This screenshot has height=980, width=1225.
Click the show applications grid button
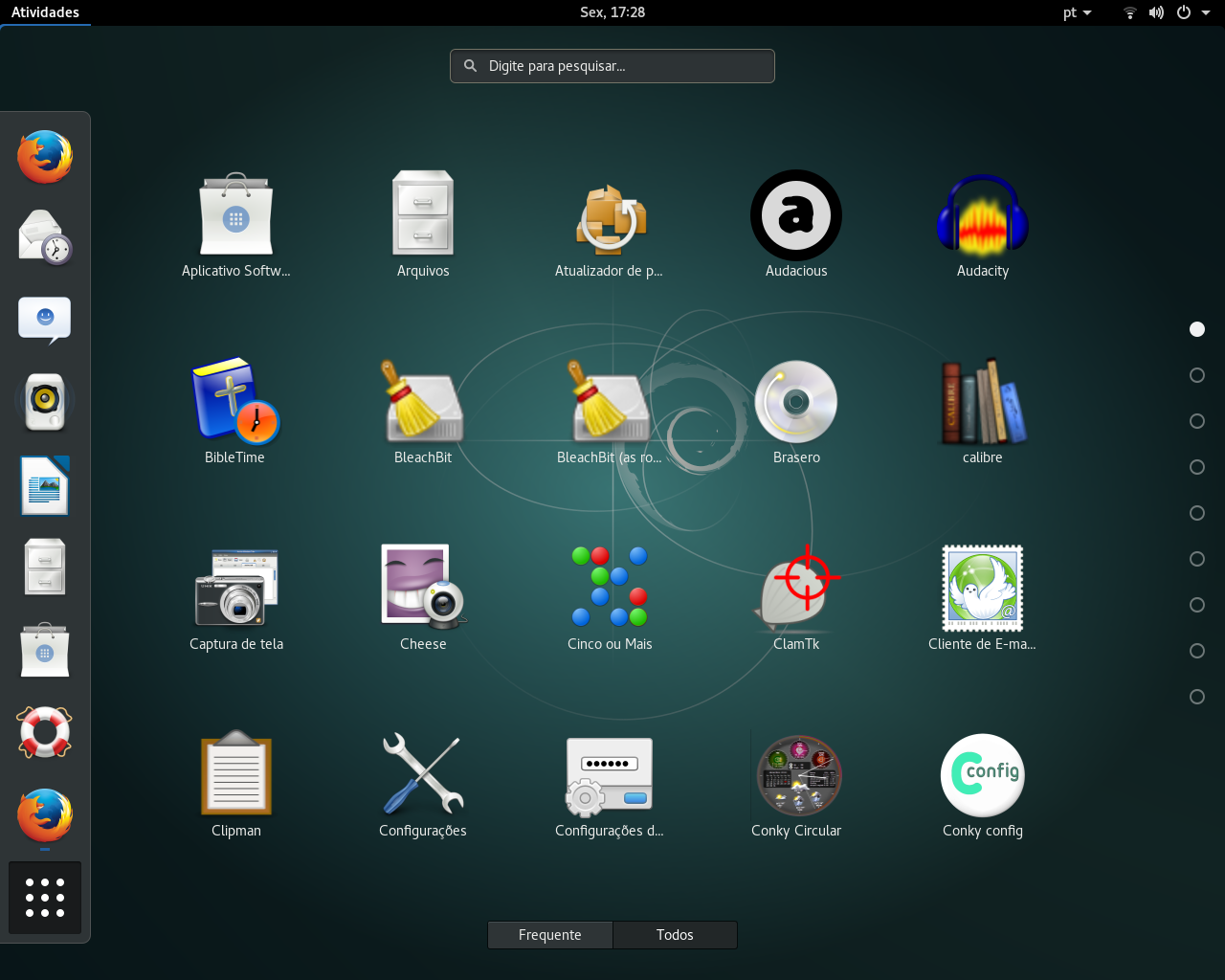click(45, 897)
